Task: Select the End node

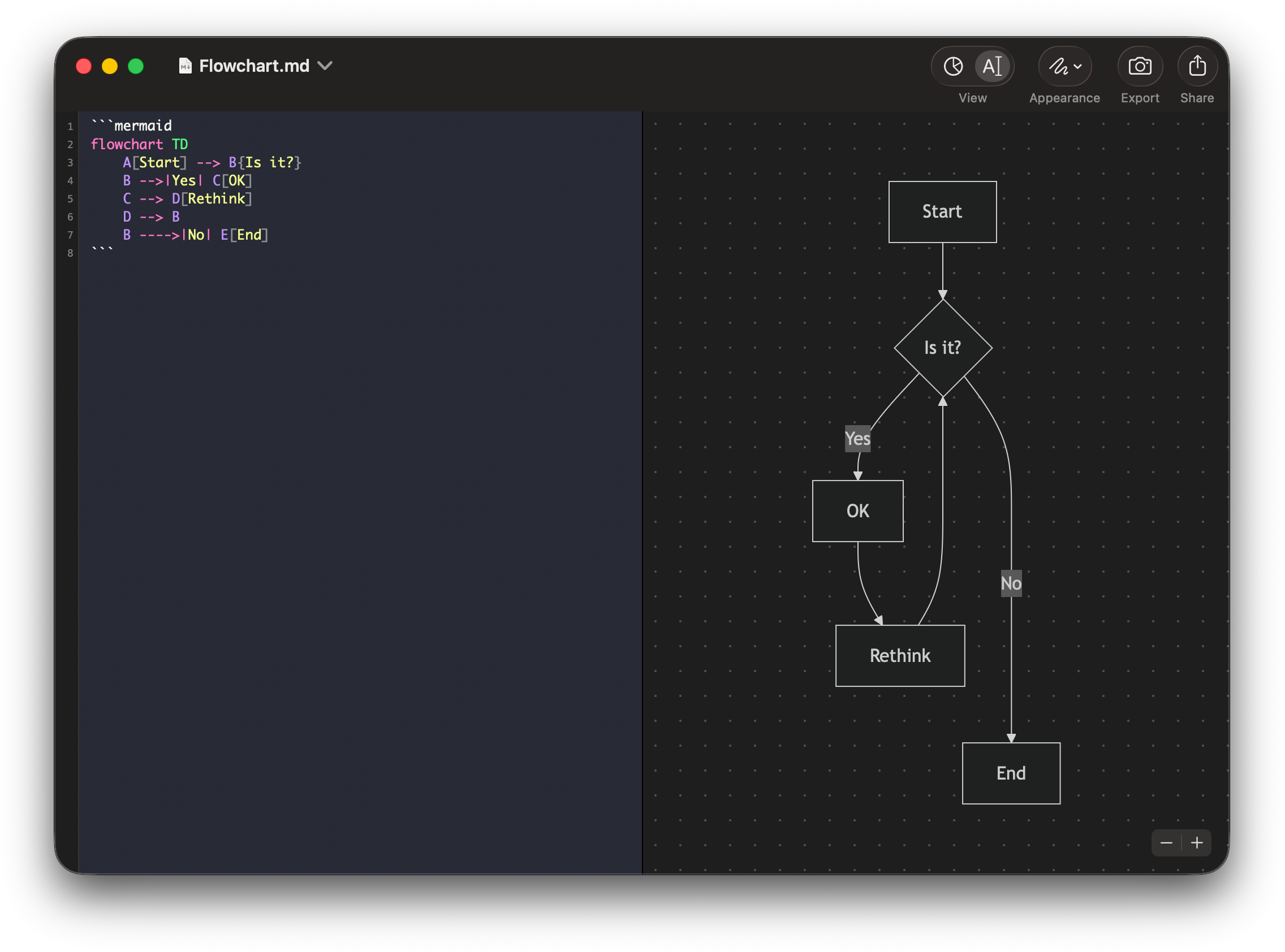Action: (1011, 773)
